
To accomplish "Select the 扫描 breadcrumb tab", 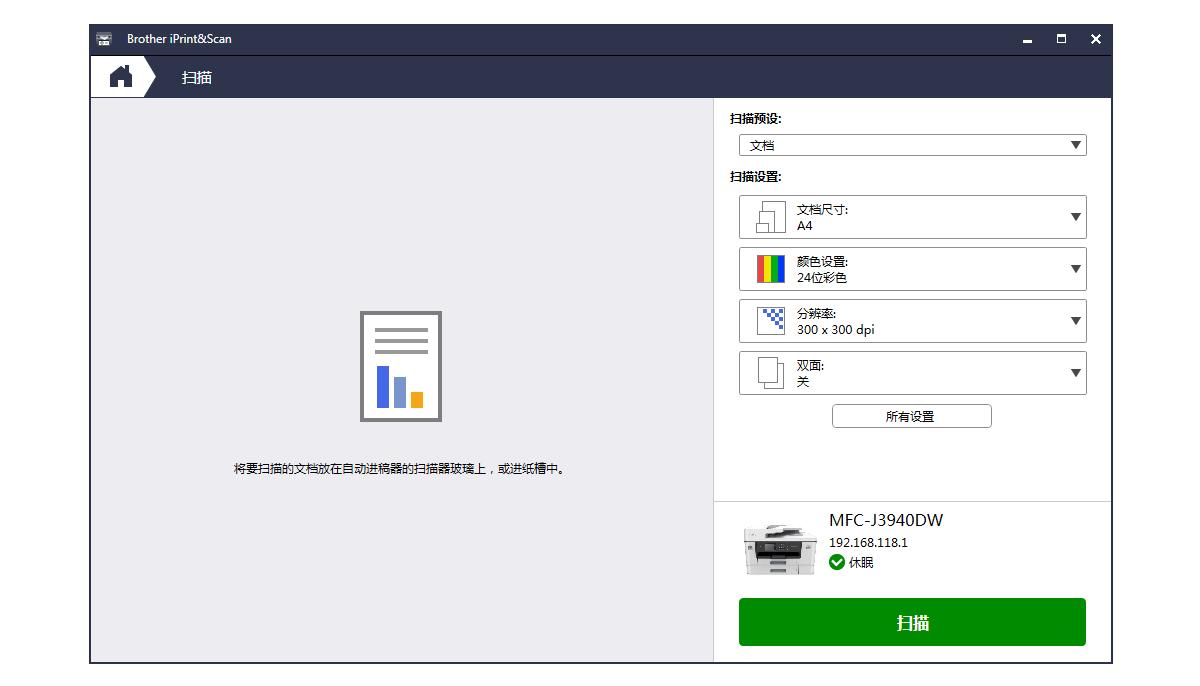I will pyautogui.click(x=196, y=76).
